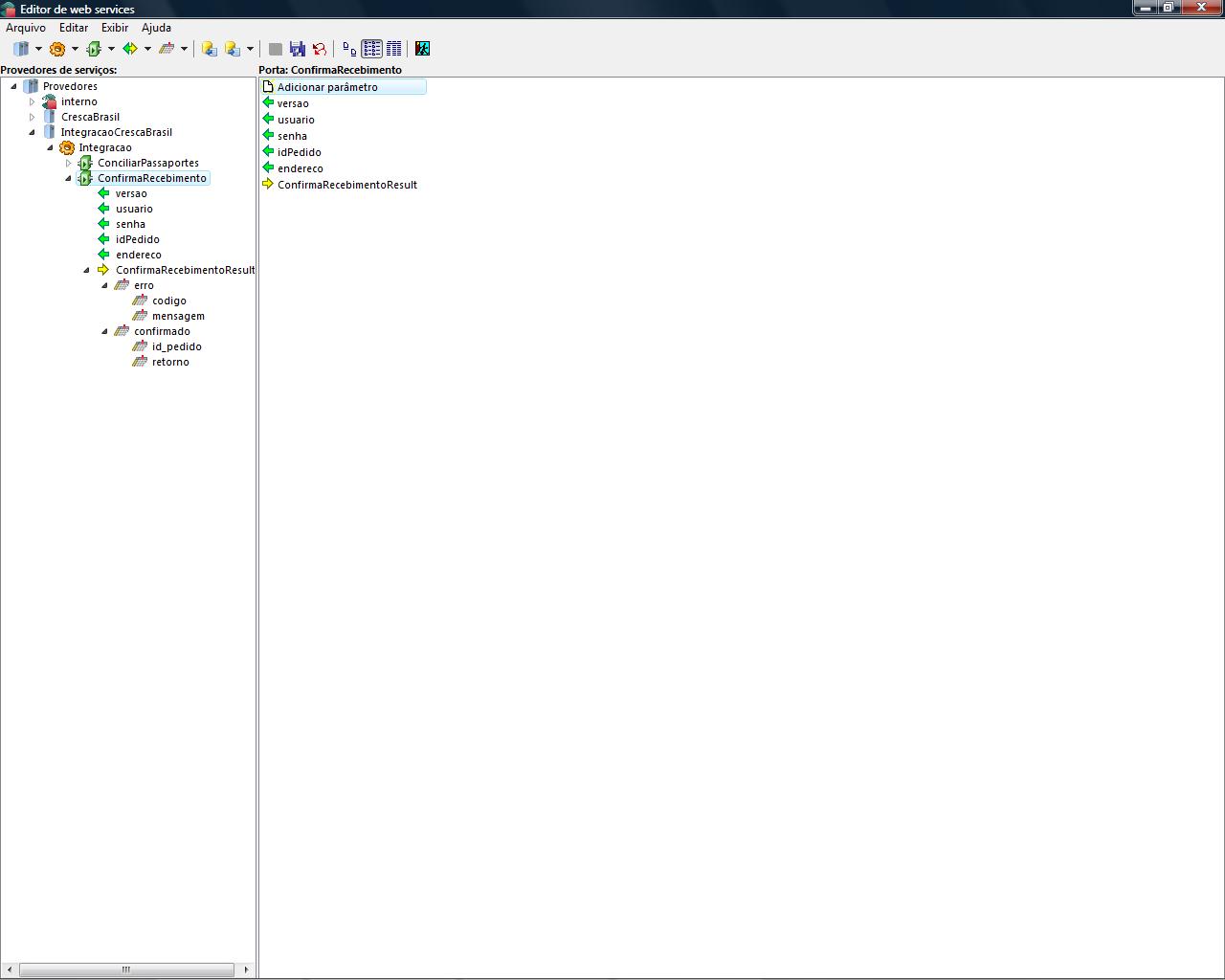This screenshot has width=1225, height=980.
Task: Click the ConciliarPassaportes port icon in tree
Action: point(86,163)
